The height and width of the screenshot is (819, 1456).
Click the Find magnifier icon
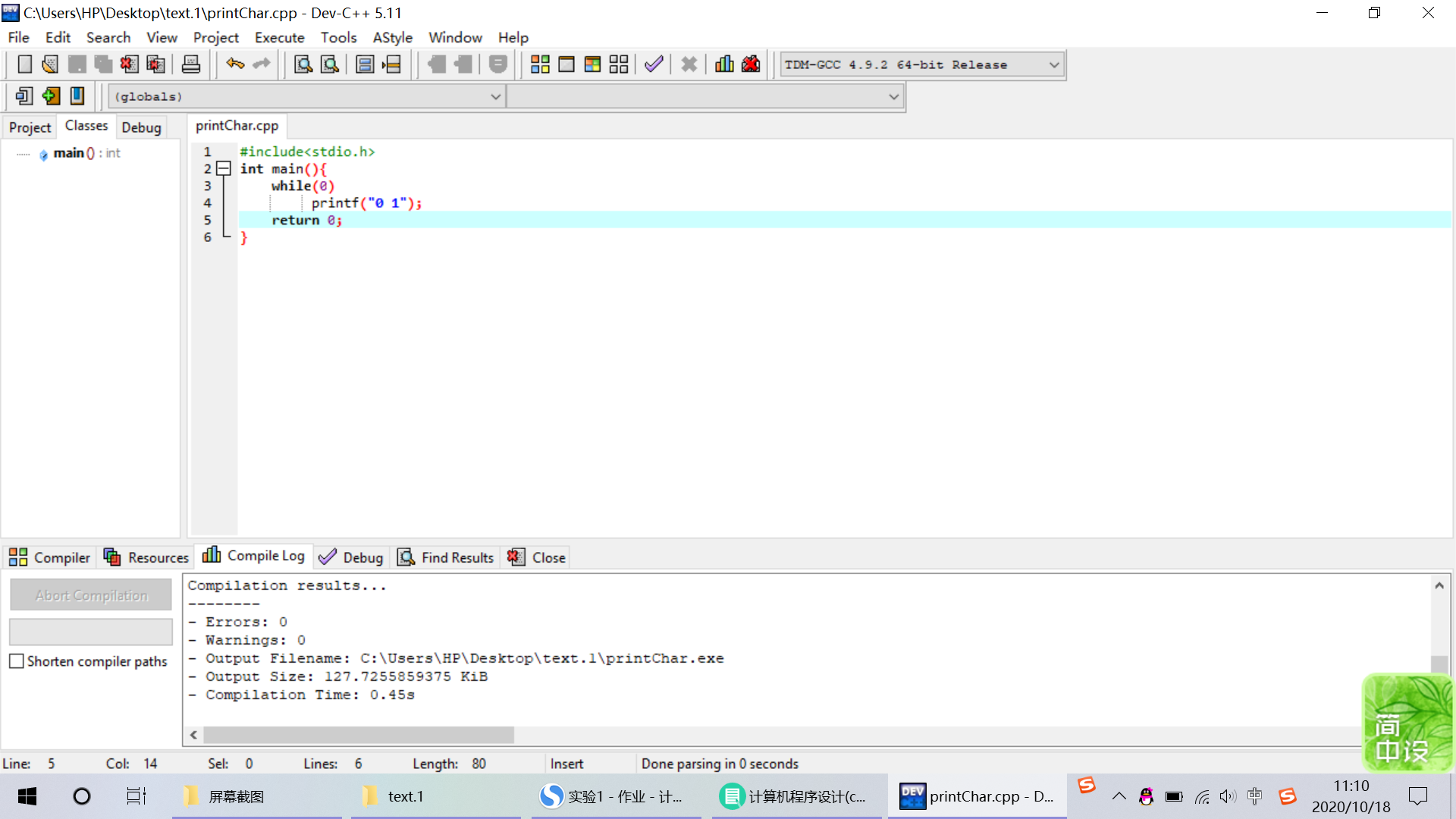coord(303,64)
